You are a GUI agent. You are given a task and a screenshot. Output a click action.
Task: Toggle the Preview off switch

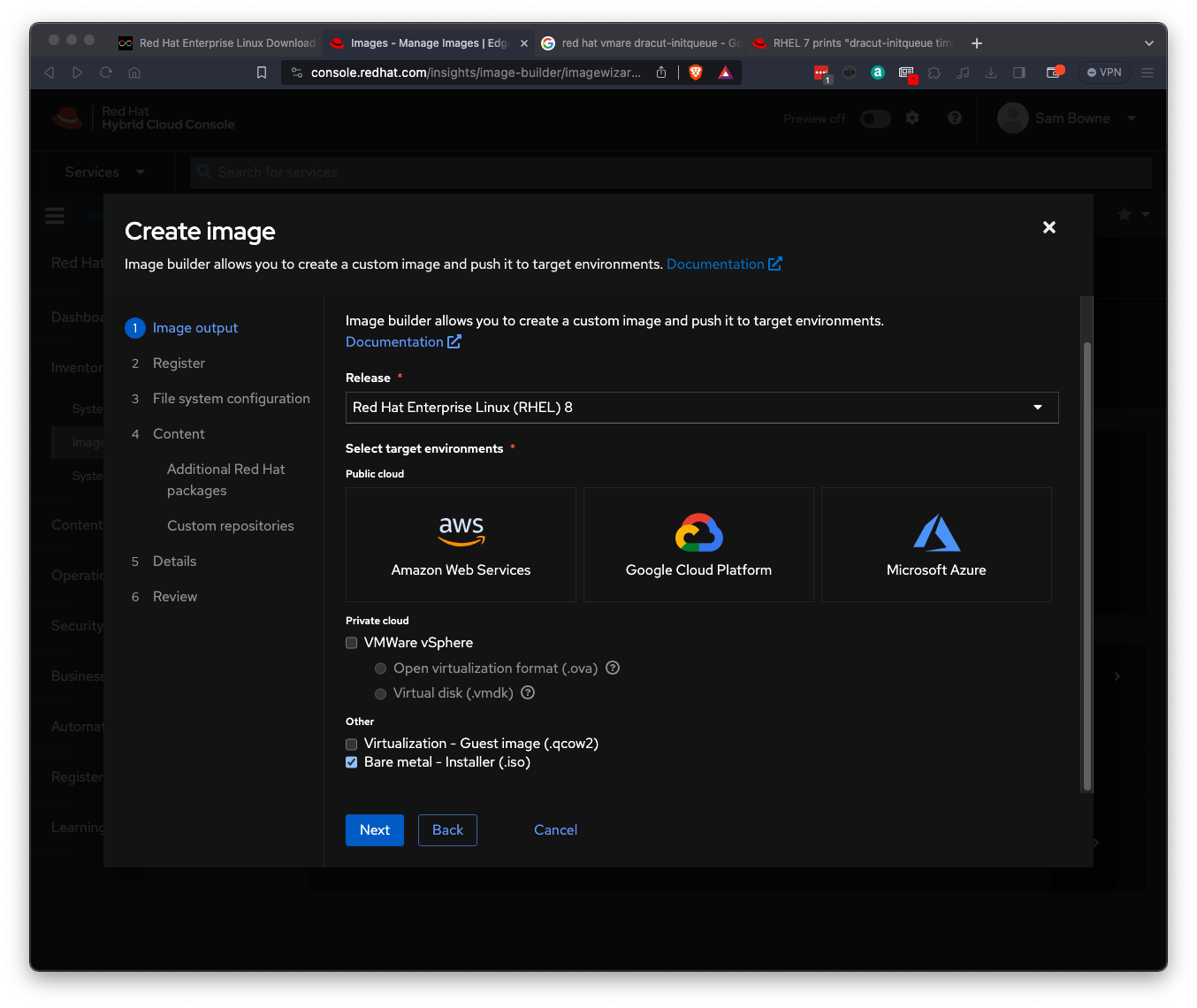(x=875, y=118)
